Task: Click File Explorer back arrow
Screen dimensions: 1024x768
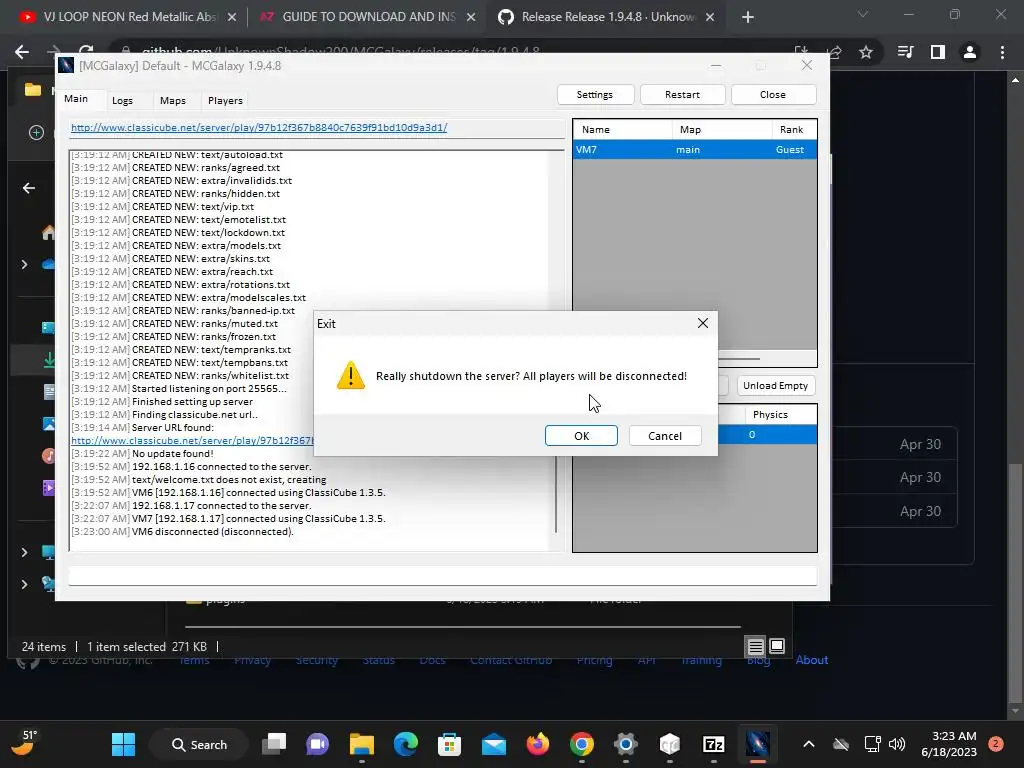Action: (29, 188)
